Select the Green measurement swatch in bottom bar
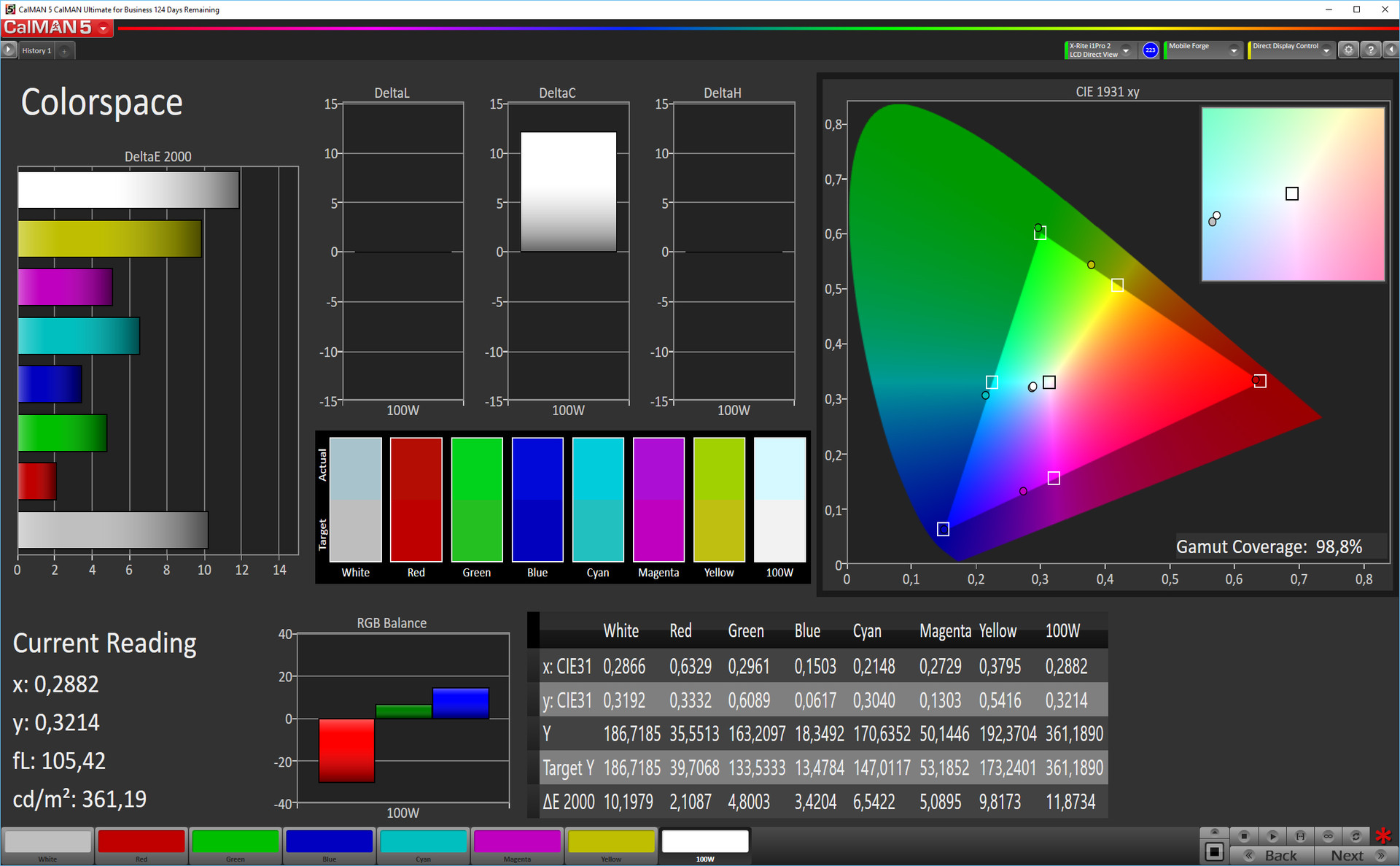 (236, 846)
